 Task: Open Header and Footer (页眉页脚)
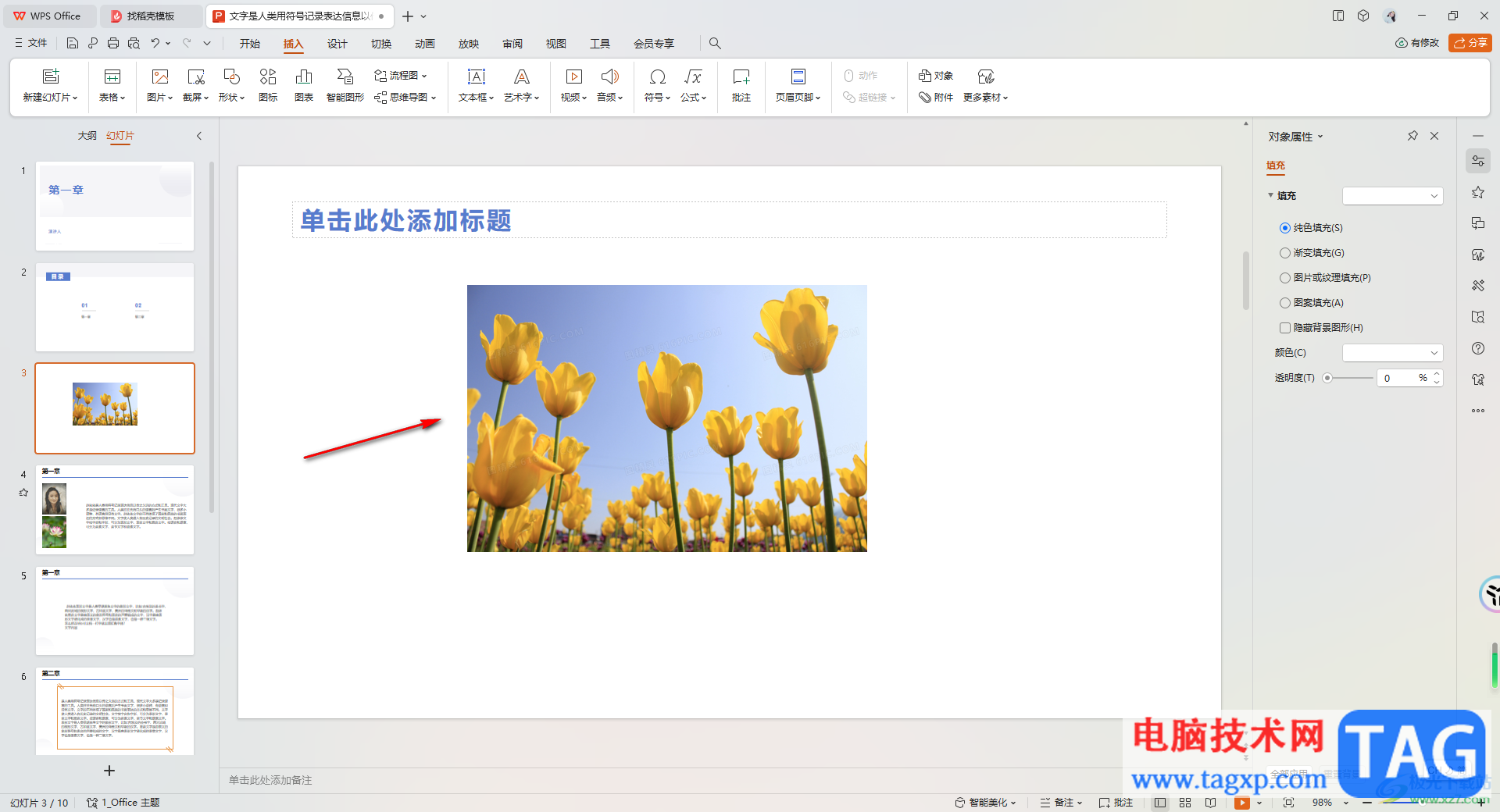tap(798, 85)
